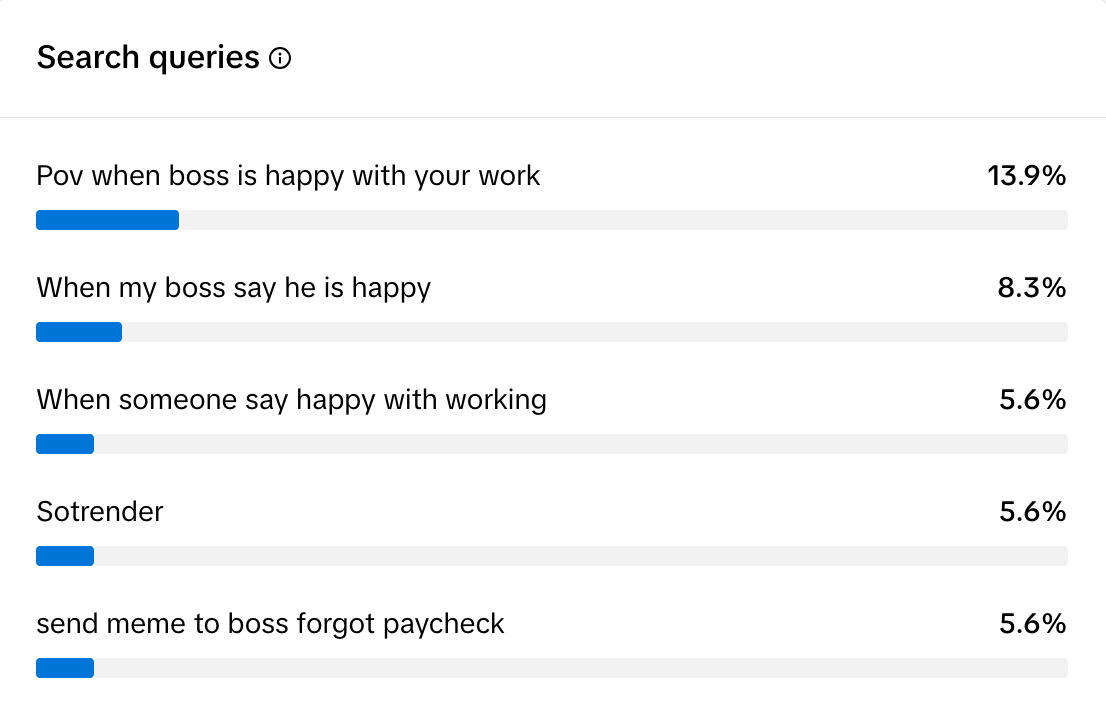This screenshot has height=708, width=1106.
Task: Click 'When someone say happy with working' query
Action: 291,400
